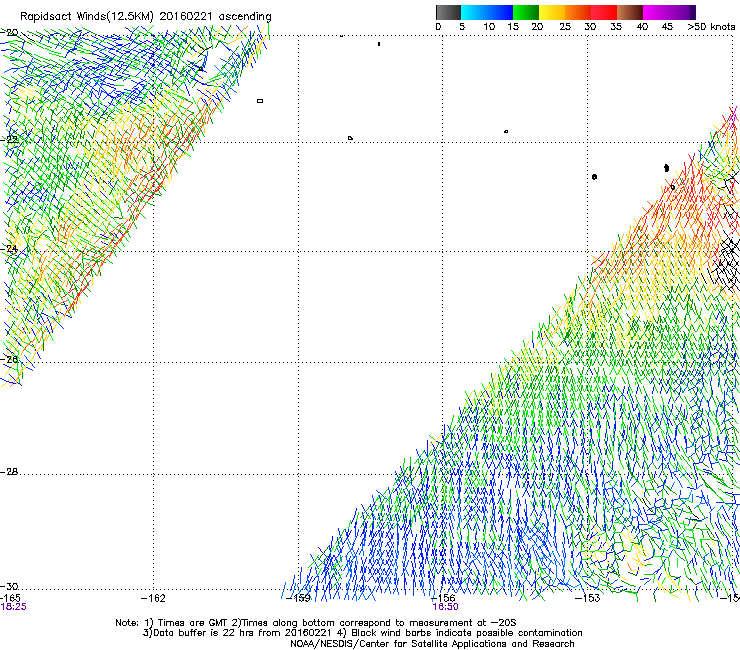Click the '-22' latitude label
This screenshot has height=650, width=740.
click(10, 139)
